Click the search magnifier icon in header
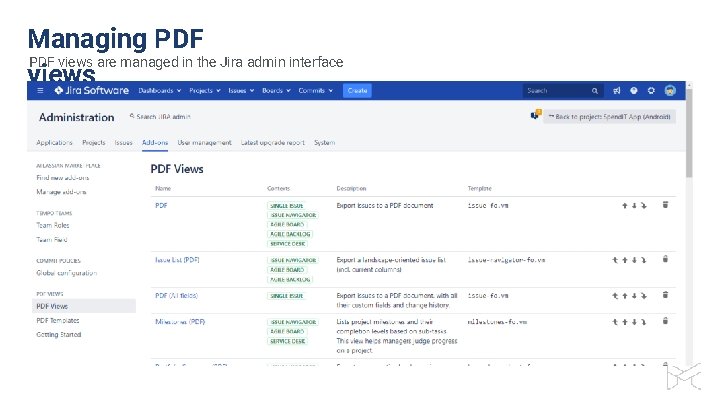720x405 pixels. 595,91
